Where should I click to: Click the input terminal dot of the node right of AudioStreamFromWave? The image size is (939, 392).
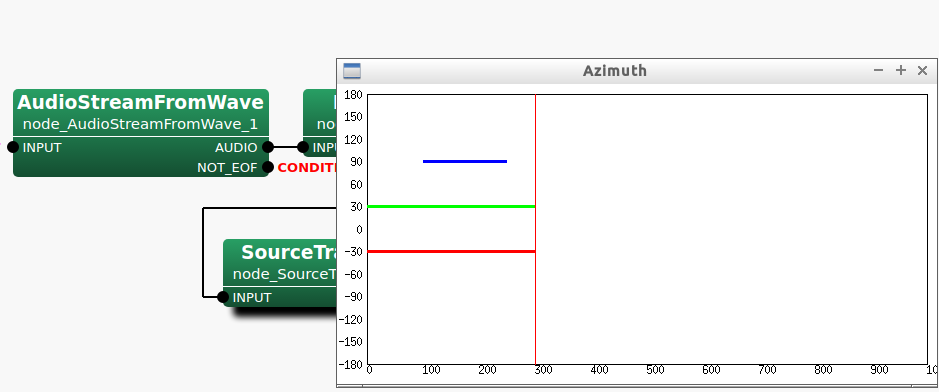pos(303,147)
